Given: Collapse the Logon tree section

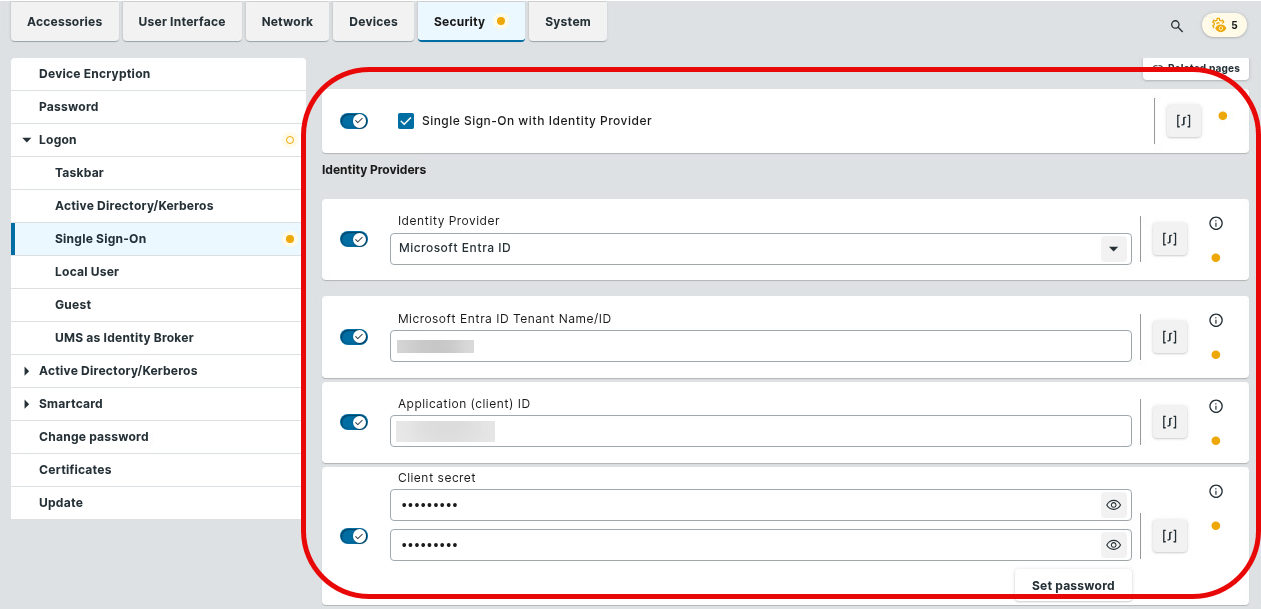Looking at the screenshot, I should (27, 140).
